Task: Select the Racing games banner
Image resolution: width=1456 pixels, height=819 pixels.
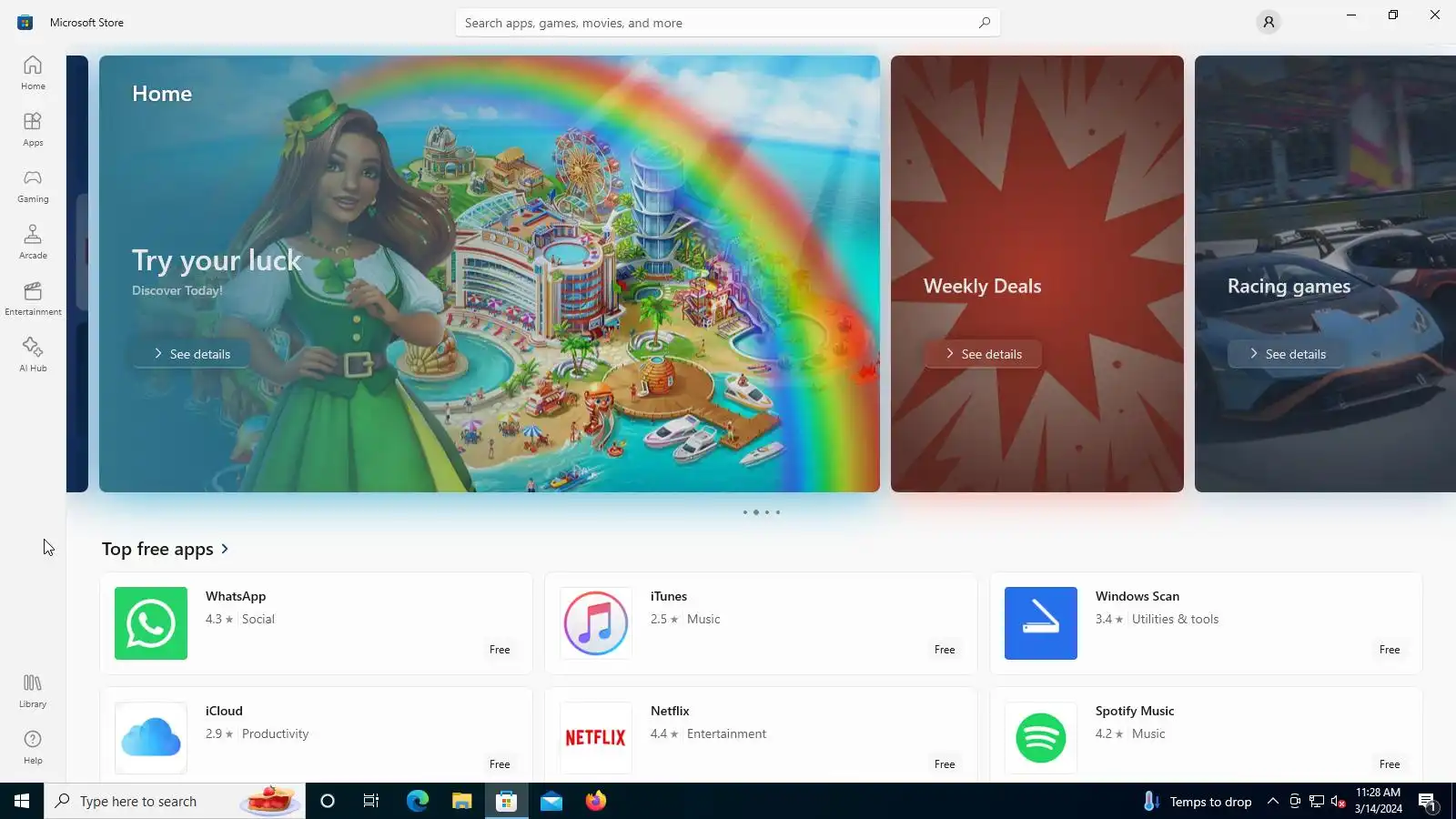Action: point(1325,274)
